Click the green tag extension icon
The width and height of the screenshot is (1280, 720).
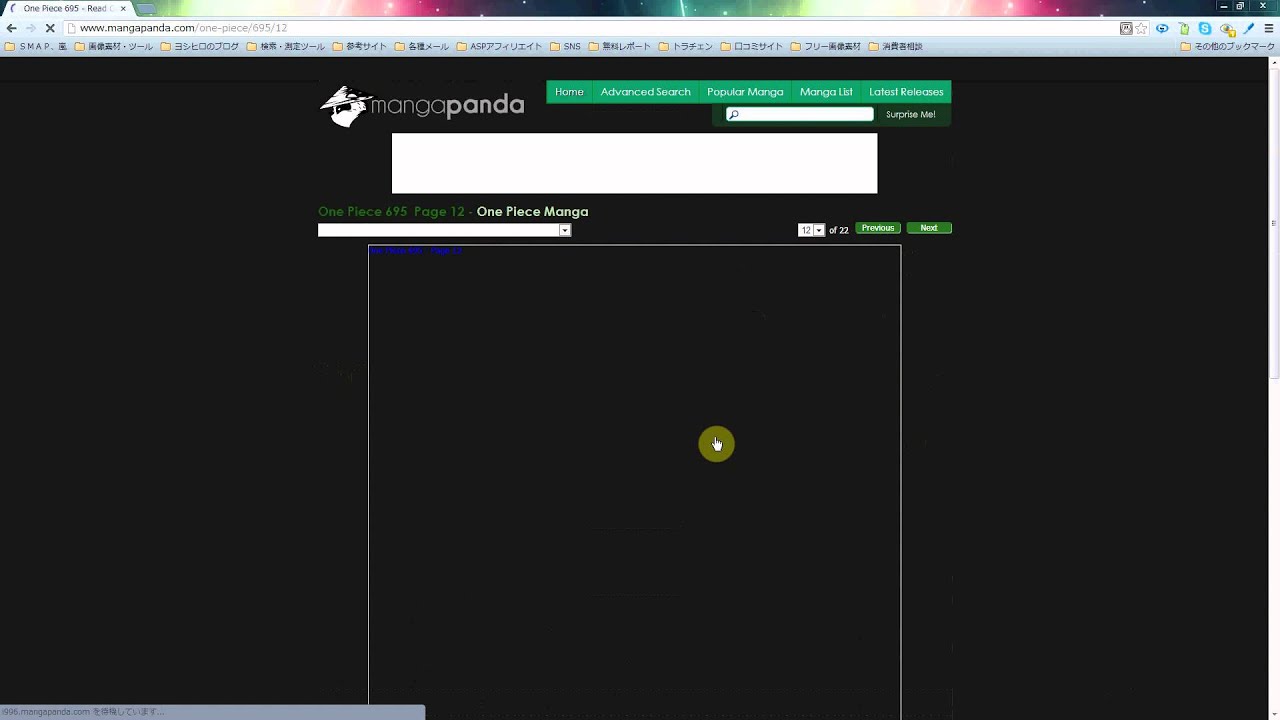pyautogui.click(x=1184, y=28)
